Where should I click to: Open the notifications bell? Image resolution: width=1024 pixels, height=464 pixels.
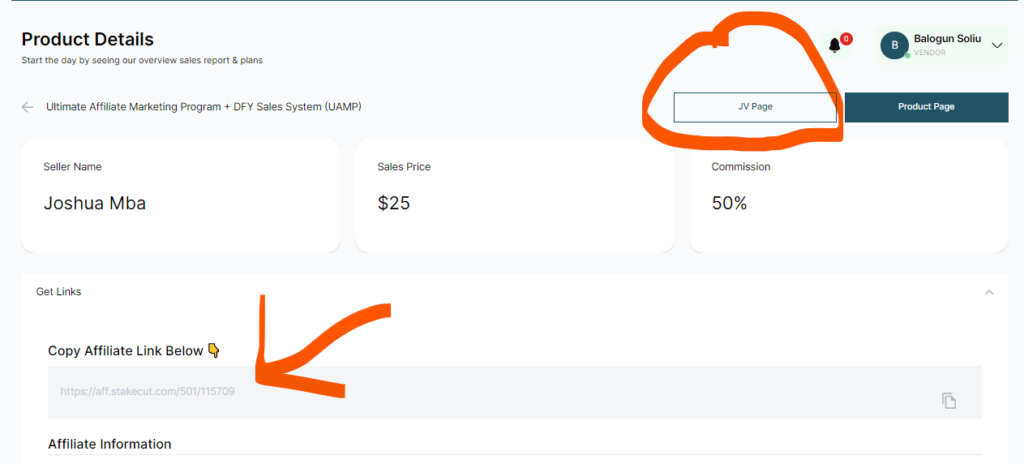[835, 46]
